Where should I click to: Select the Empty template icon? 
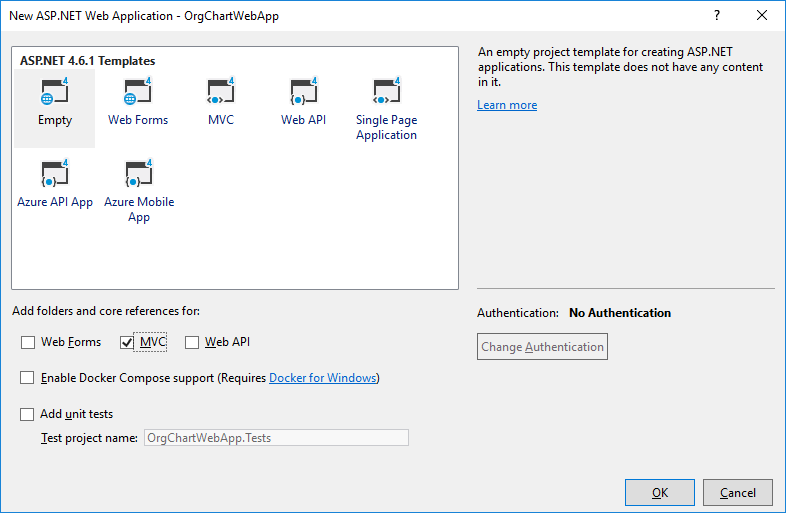pos(55,91)
